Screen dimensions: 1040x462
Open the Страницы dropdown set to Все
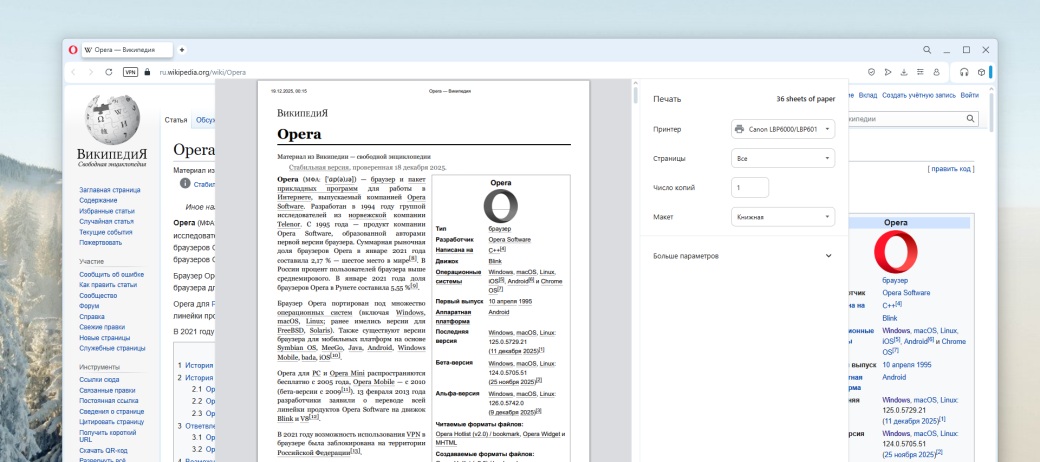(782, 158)
